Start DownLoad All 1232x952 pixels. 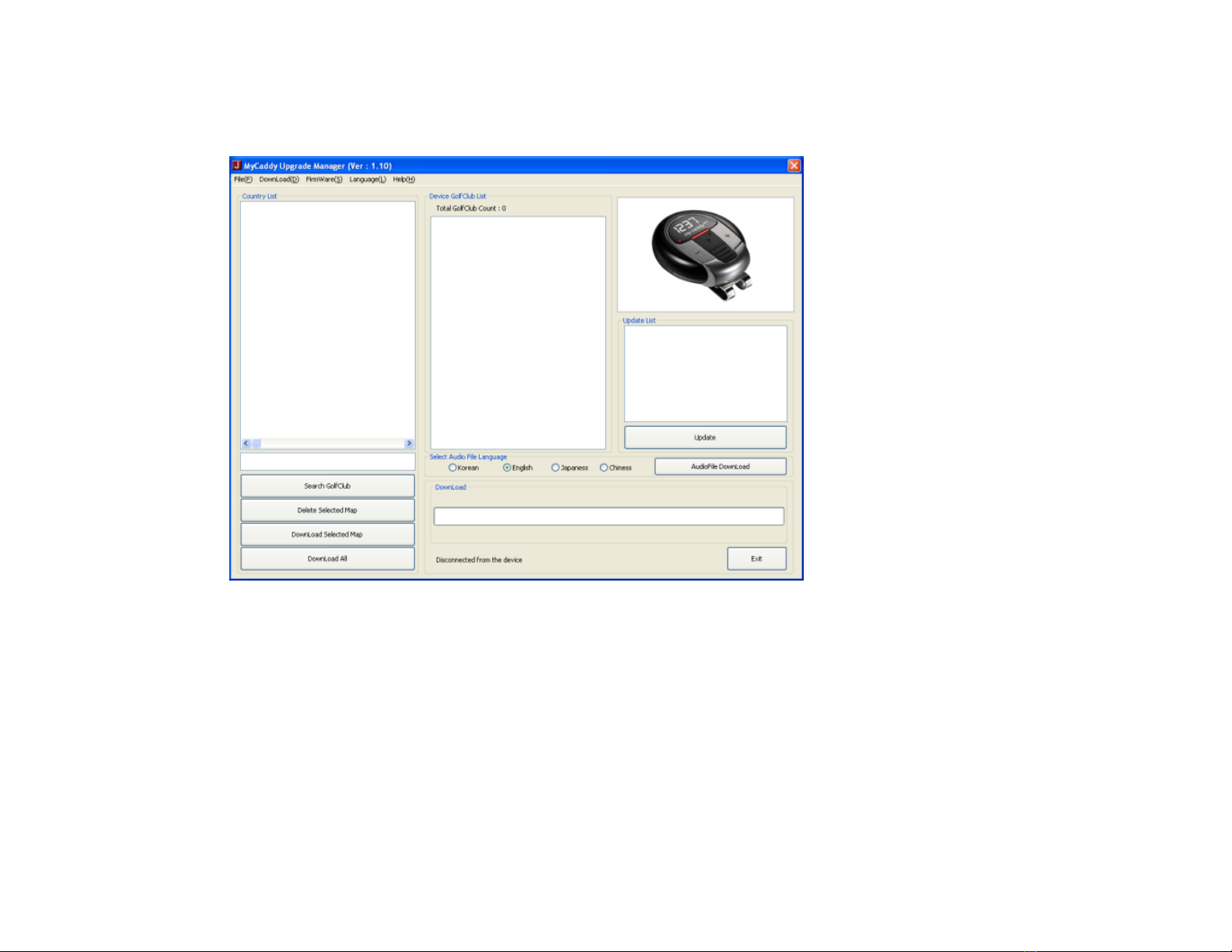(x=327, y=559)
